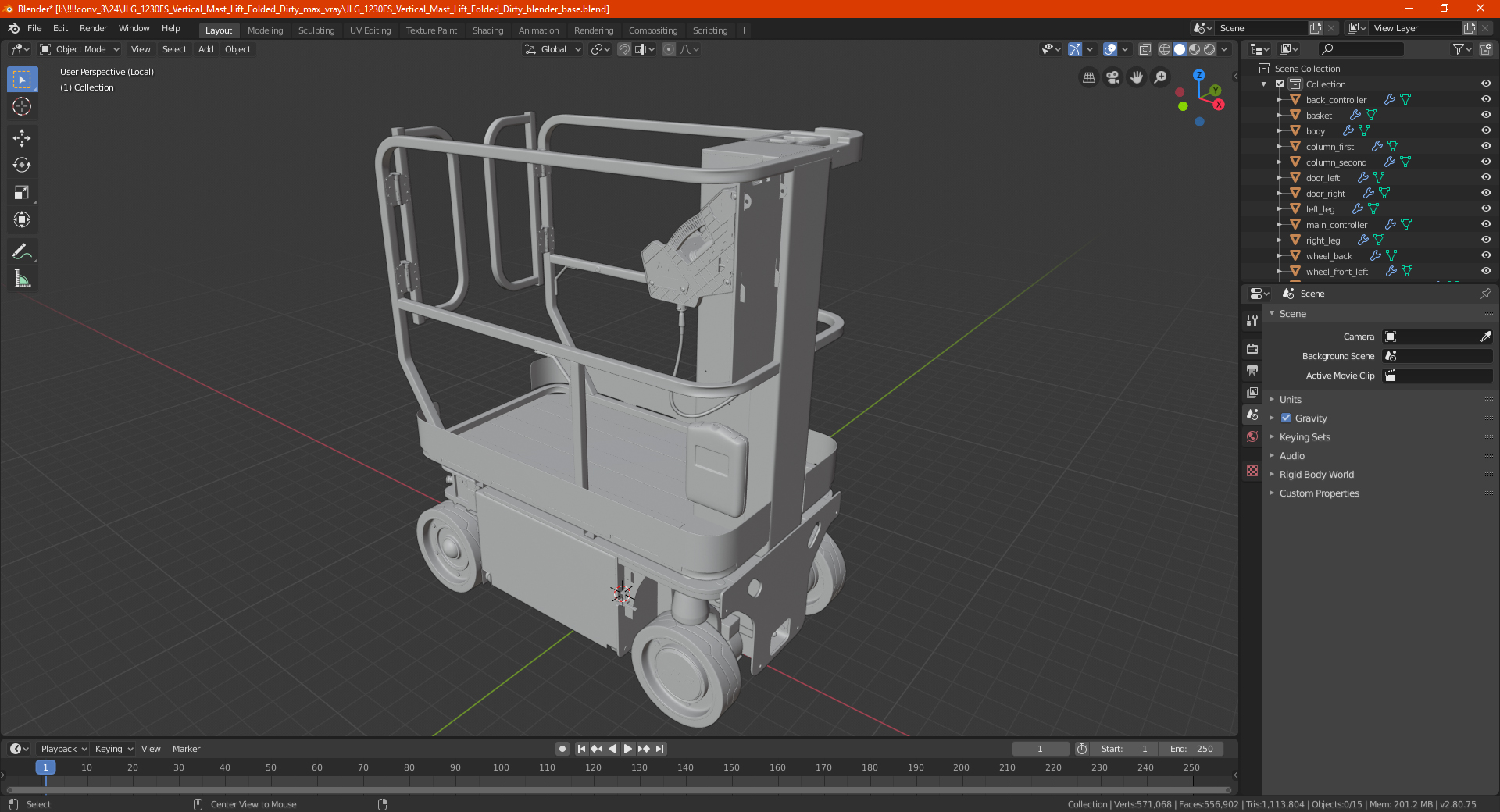Image resolution: width=1500 pixels, height=812 pixels.
Task: Switch to the Shading workspace tab
Action: (487, 30)
